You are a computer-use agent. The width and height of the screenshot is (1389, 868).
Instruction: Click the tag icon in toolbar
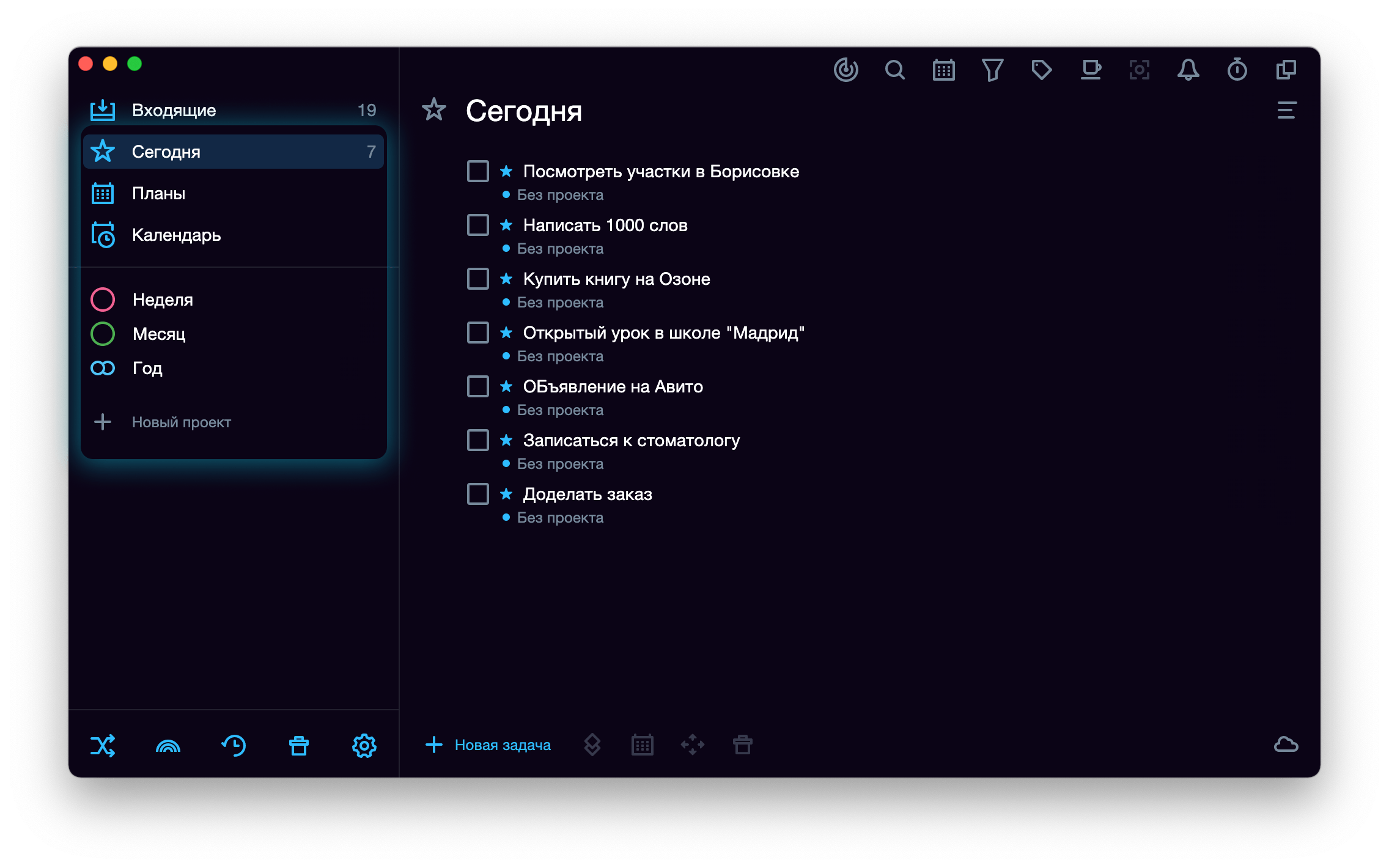click(x=1042, y=70)
